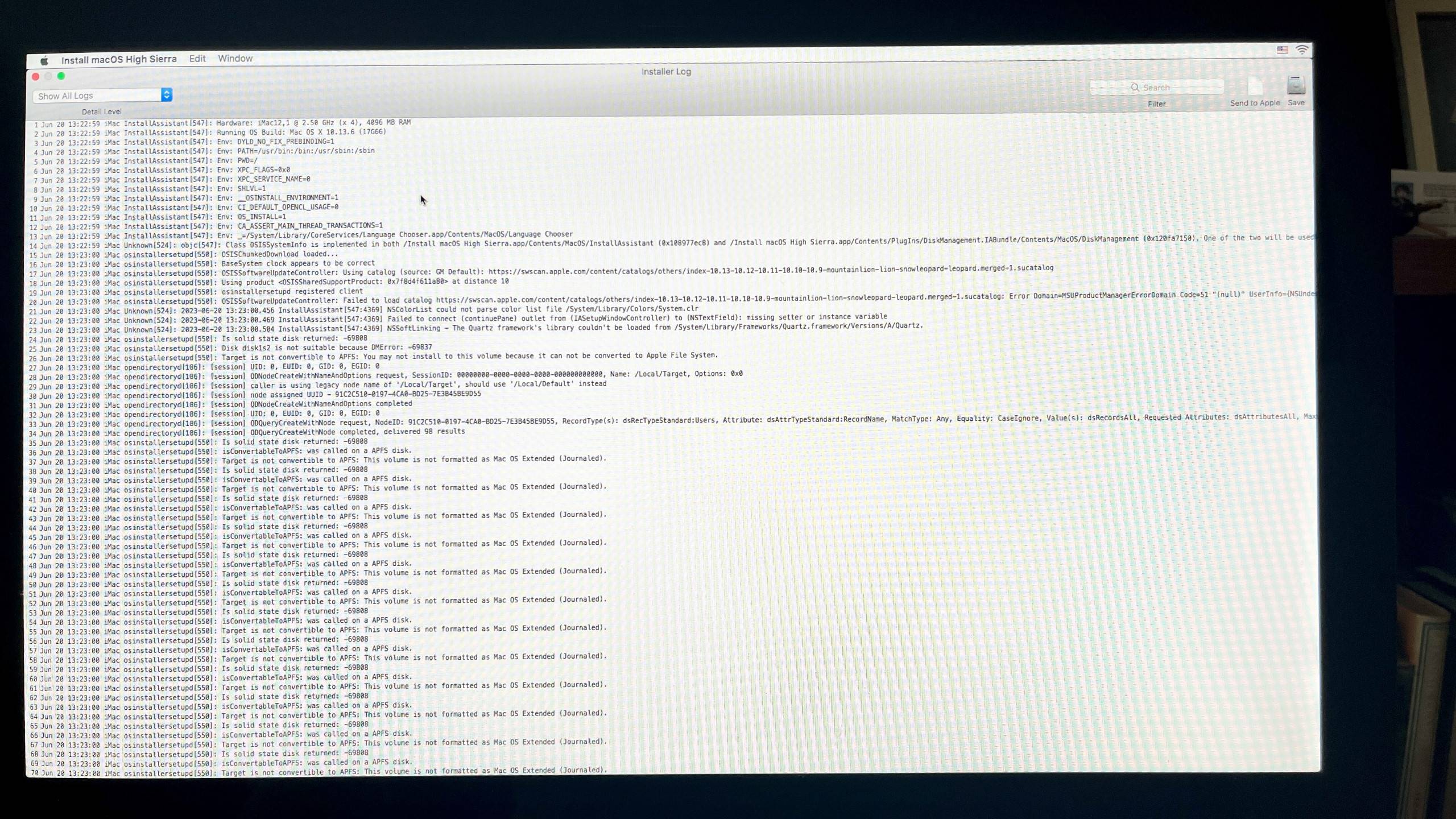Select the Failed to connect (continuePane) outlet line
Image resolution: width=1456 pixels, height=819 pixels.
click(458, 319)
